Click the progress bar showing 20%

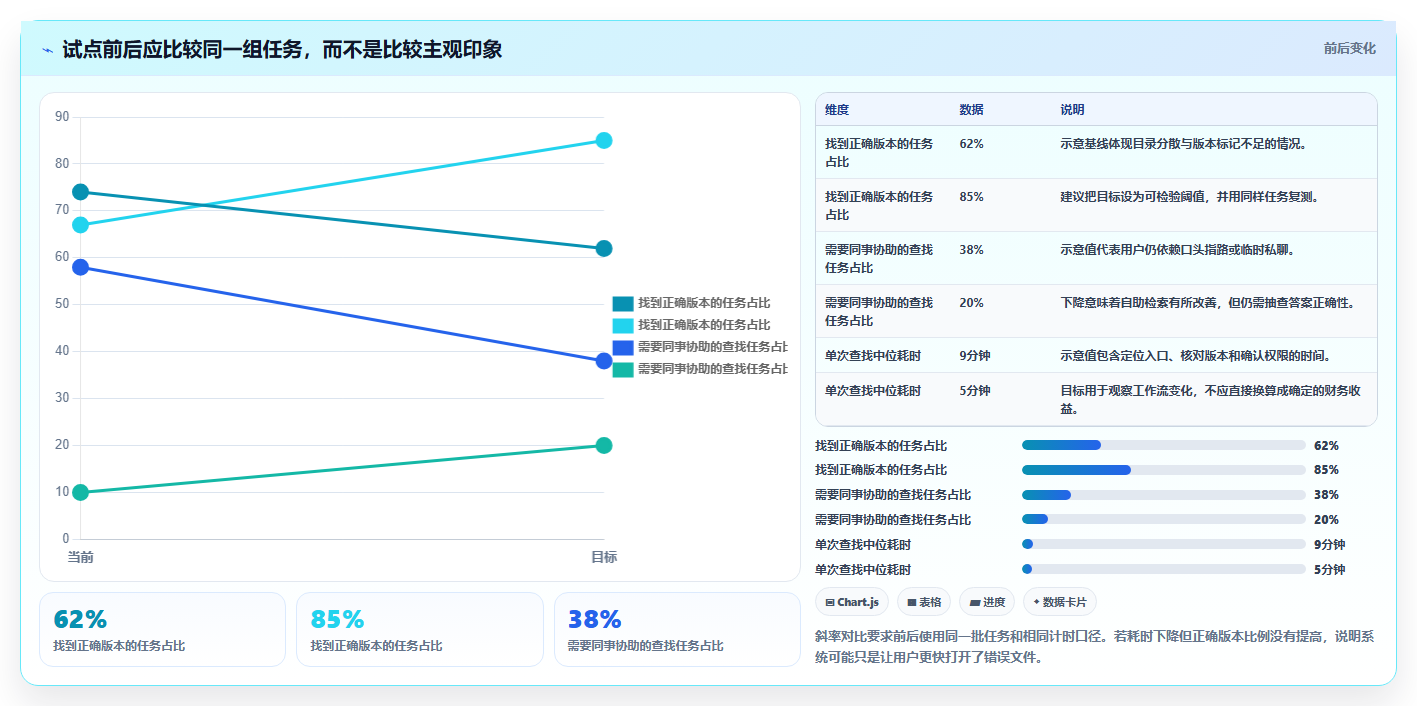click(x=1163, y=519)
